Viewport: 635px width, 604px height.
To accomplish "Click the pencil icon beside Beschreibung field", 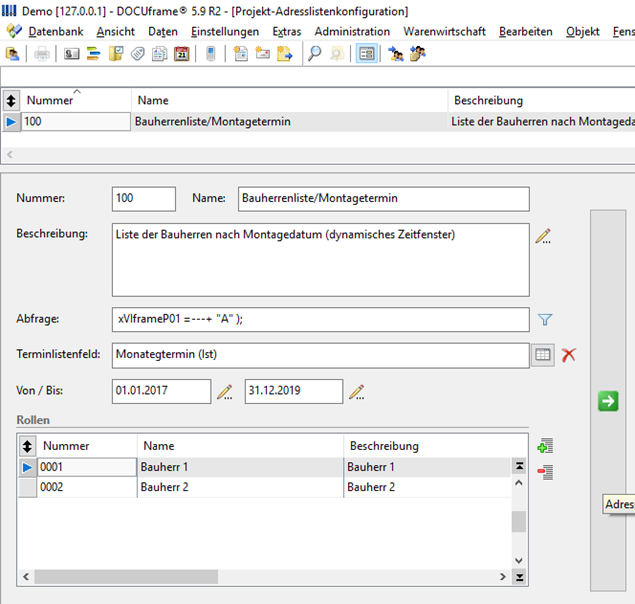I will (x=543, y=236).
